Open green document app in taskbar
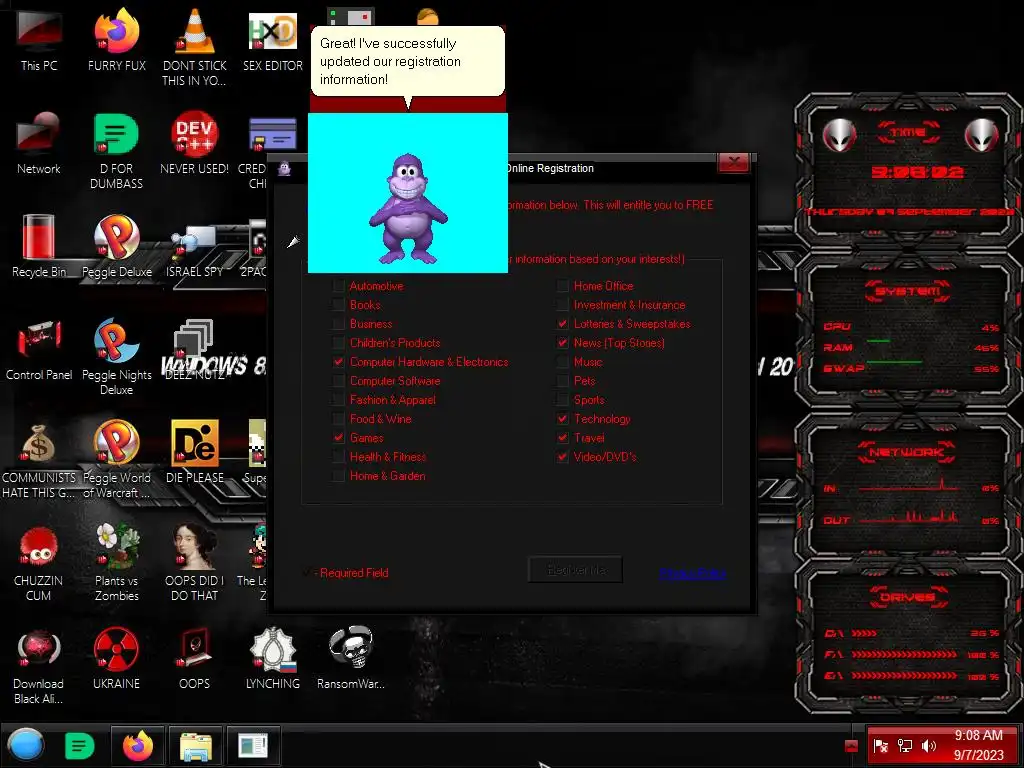 pyautogui.click(x=80, y=746)
